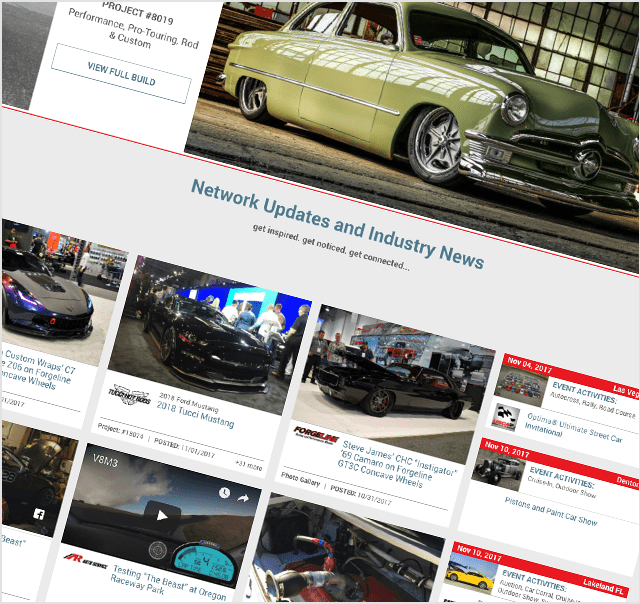The height and width of the screenshot is (604, 640).
Task: Play the V8M3 video
Action: coord(162,516)
